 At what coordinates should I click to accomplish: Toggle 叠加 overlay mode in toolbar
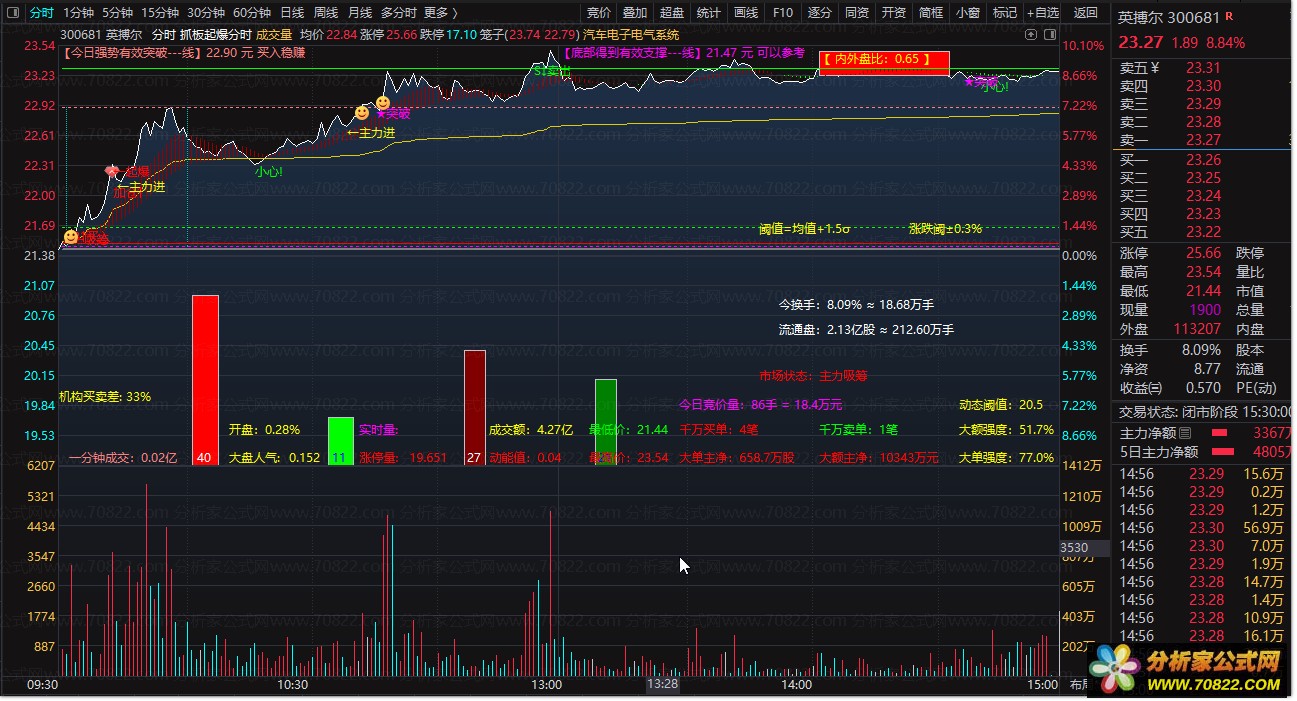tap(635, 13)
